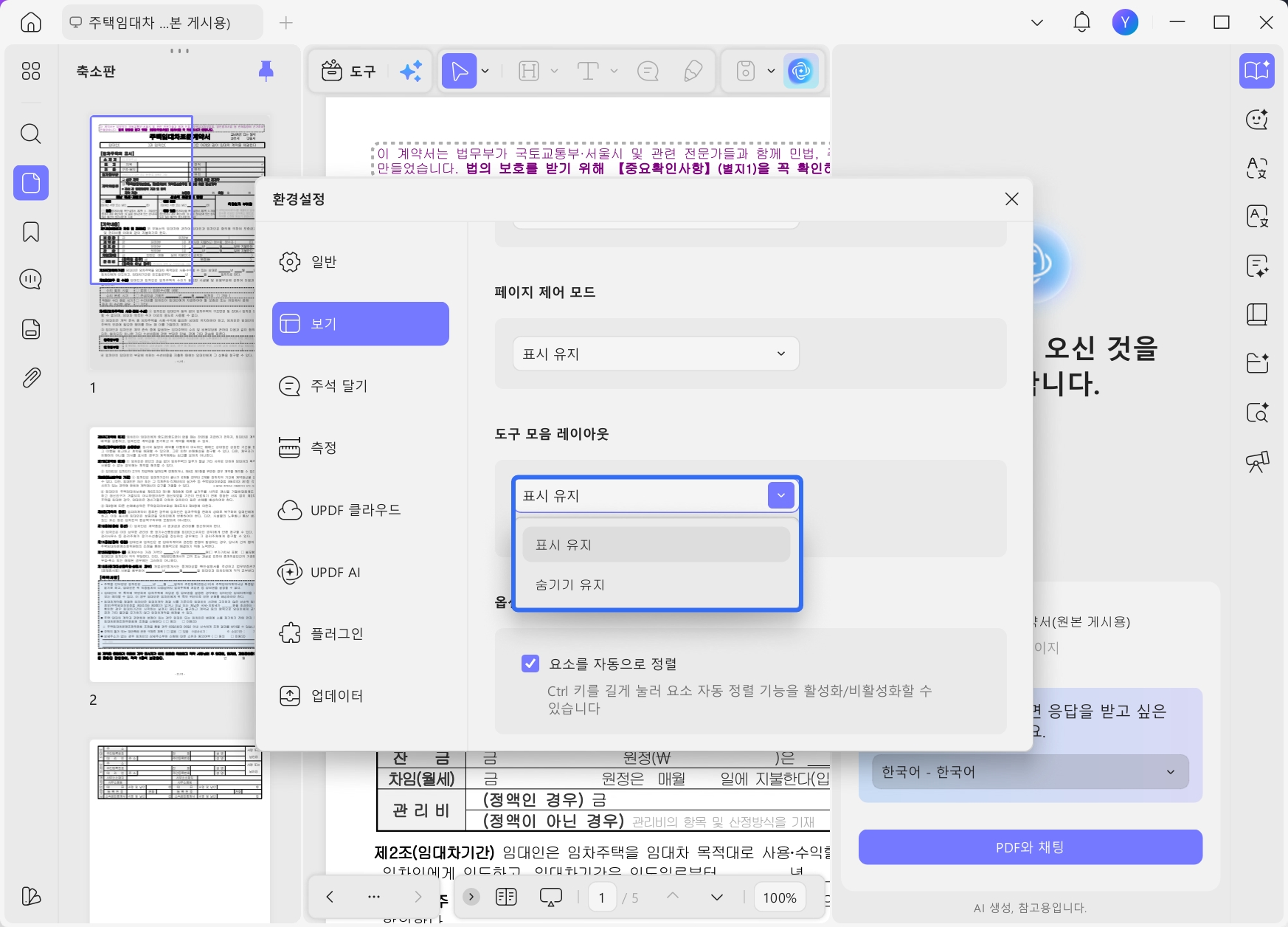The width and height of the screenshot is (1288, 927).
Task: Switch to 플러그인 settings tab
Action: (360, 634)
